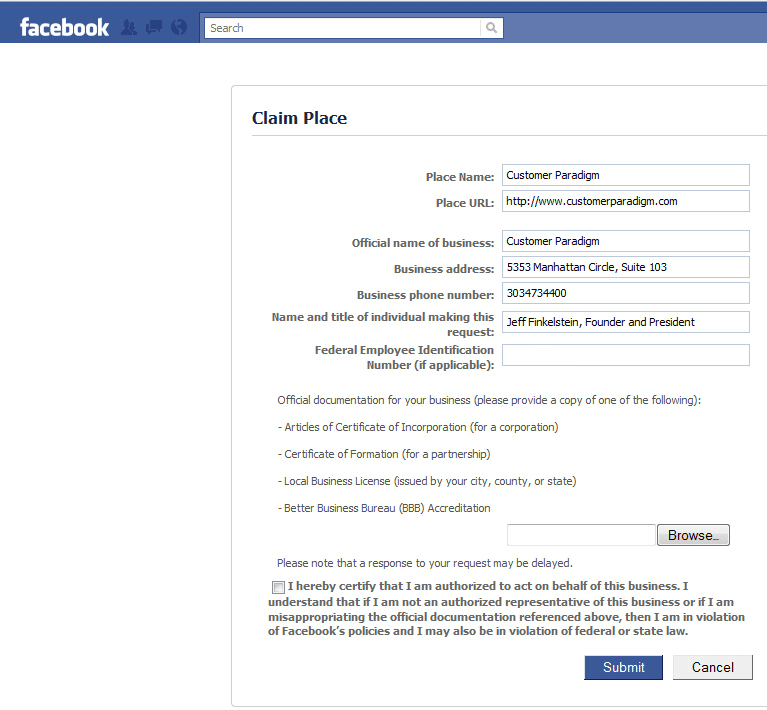Click the 'Place Name:' label
767x710 pixels.
[460, 177]
